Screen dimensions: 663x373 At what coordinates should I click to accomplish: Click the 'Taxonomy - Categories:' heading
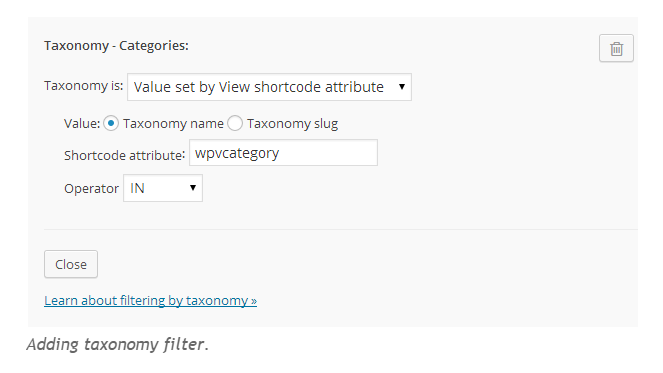pyautogui.click(x=116, y=45)
